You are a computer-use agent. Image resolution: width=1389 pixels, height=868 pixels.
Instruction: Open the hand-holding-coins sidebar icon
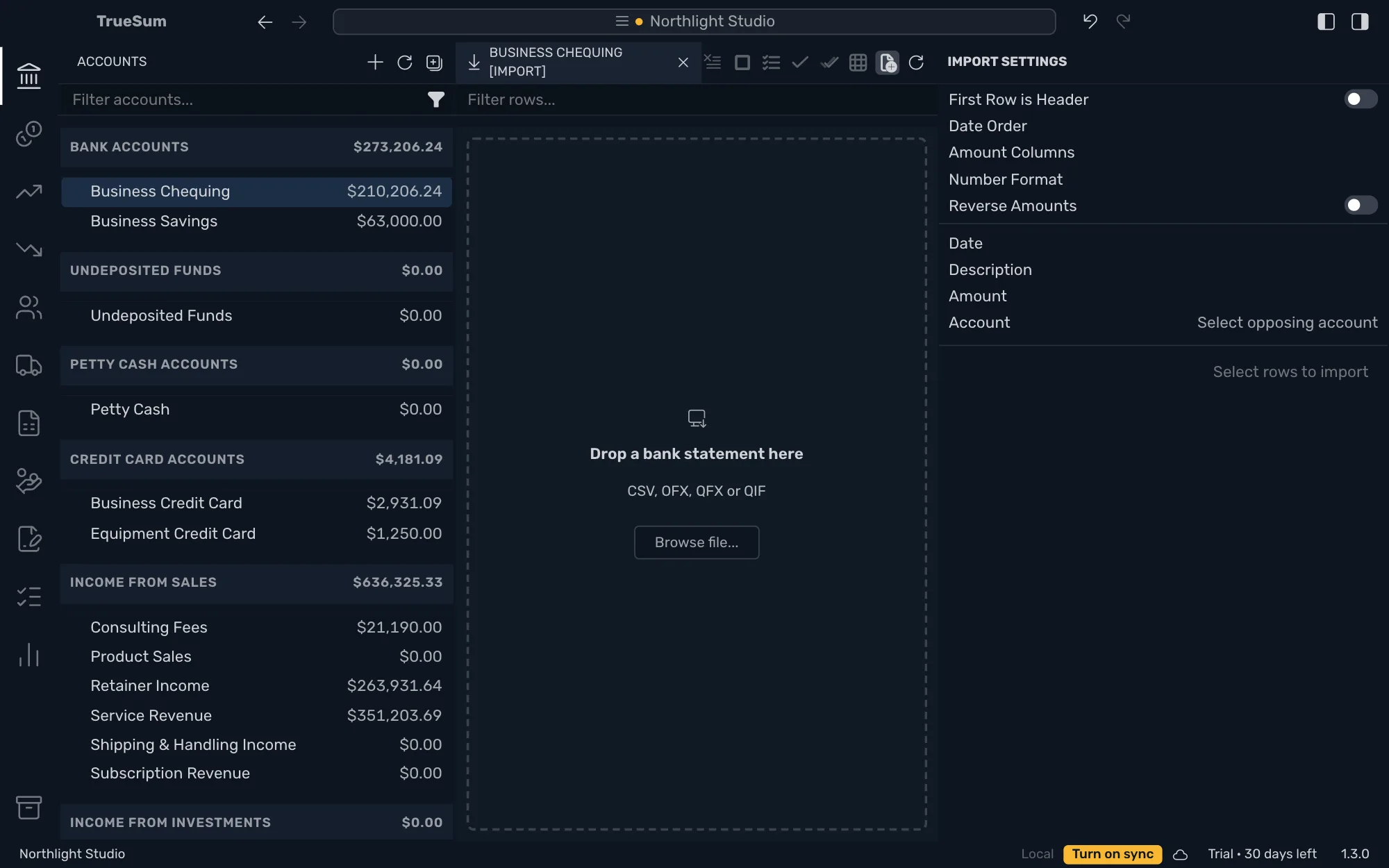click(28, 481)
